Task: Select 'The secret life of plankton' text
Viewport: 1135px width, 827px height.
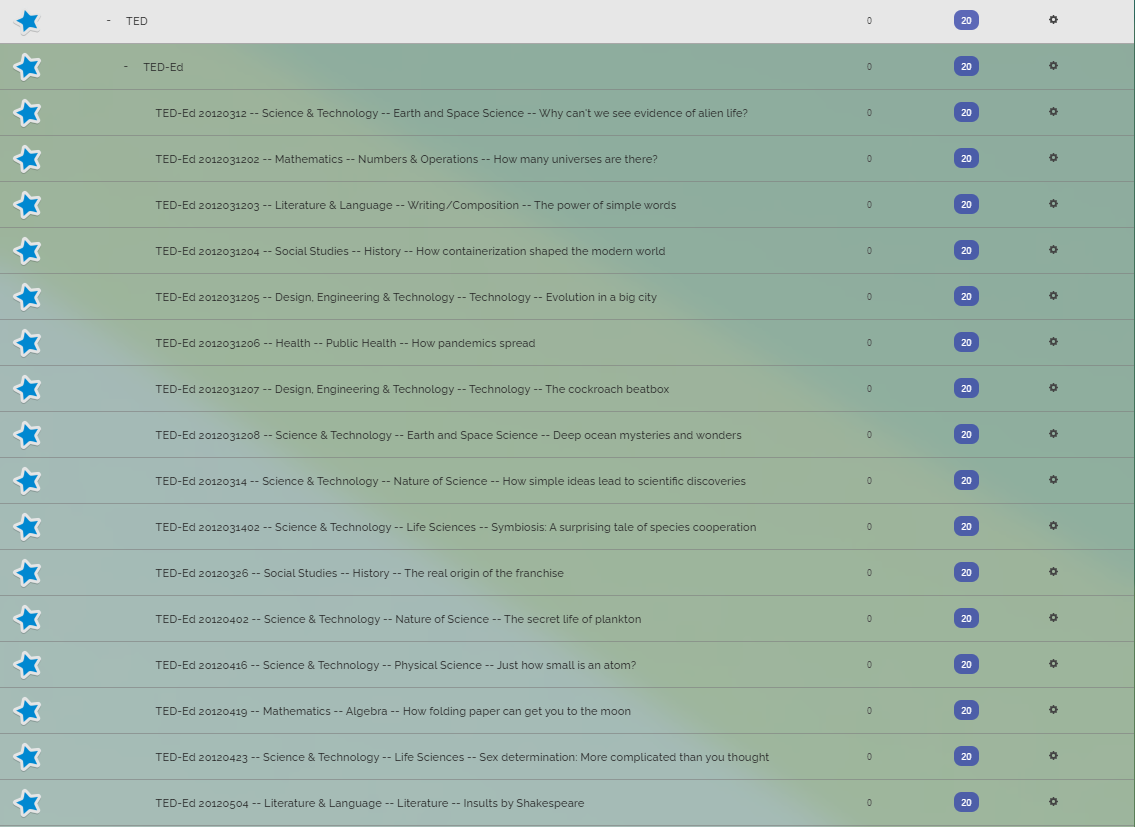Action: pos(398,619)
